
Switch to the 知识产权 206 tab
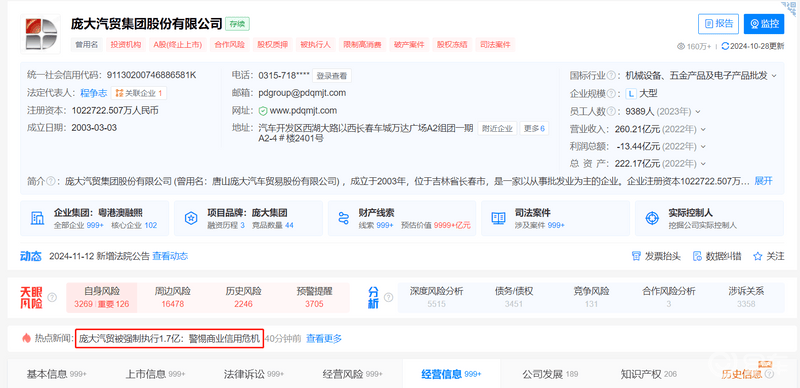(x=649, y=374)
